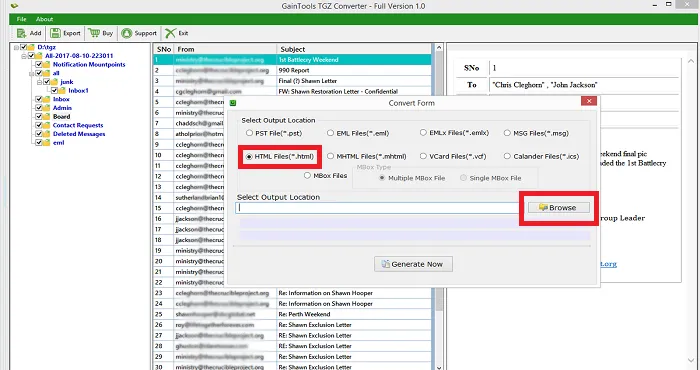Screen dimensions: 700x370
Task: Click the email list scroll down arrow
Action: pos(439,367)
